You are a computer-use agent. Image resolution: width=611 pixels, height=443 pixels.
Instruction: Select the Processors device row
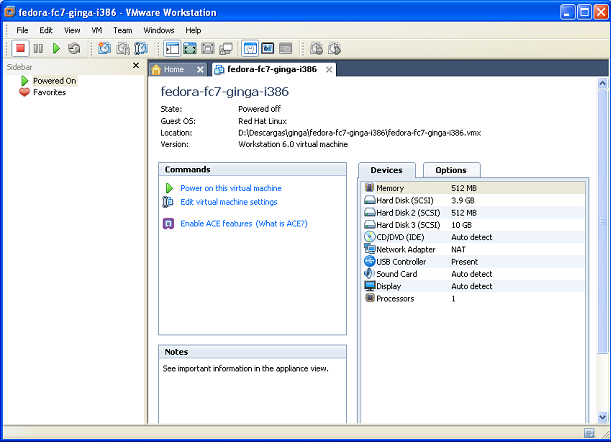473,298
